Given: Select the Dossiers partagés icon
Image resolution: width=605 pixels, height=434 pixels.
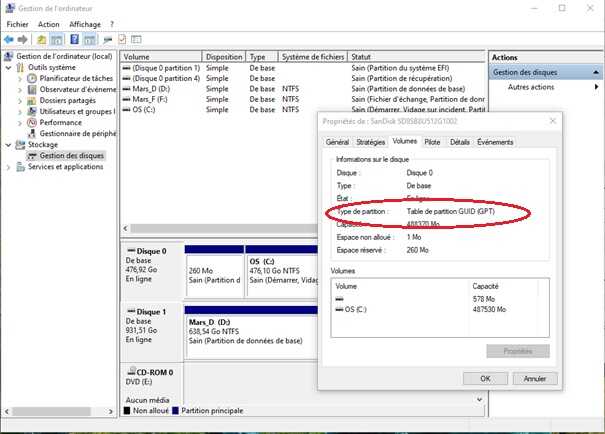Looking at the screenshot, I should pyautogui.click(x=32, y=101).
